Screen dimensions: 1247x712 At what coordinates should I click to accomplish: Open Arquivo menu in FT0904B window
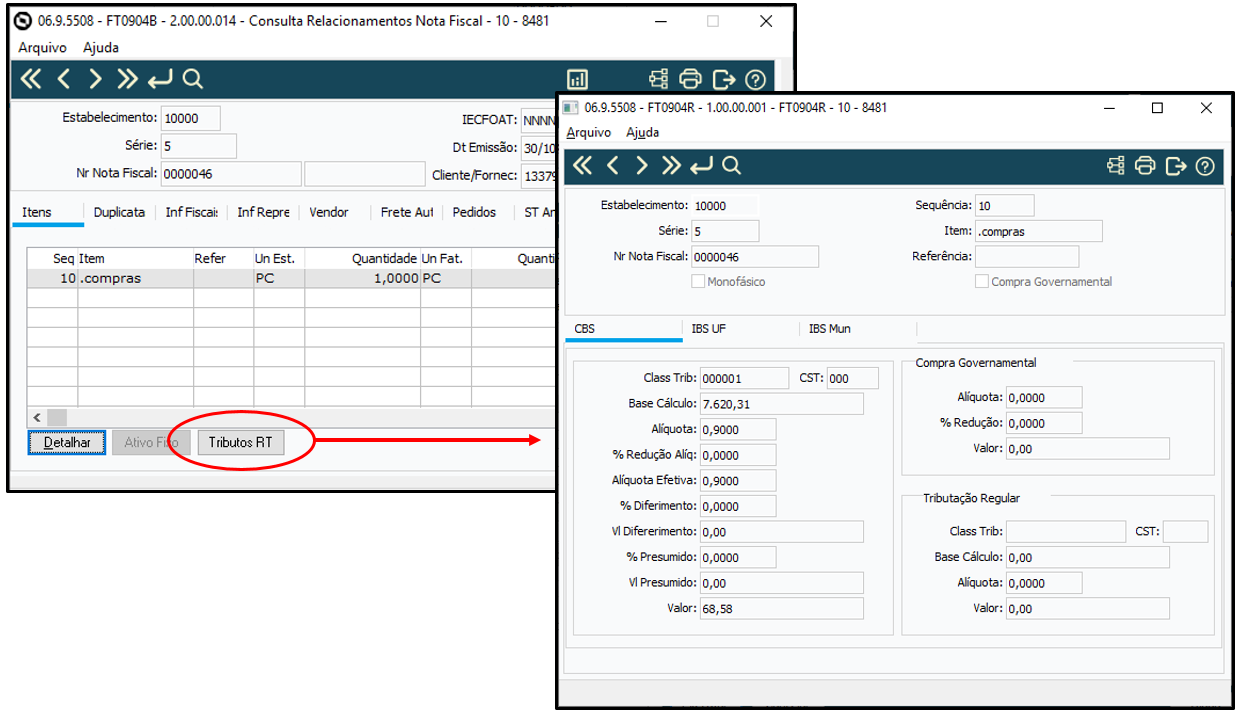43,47
